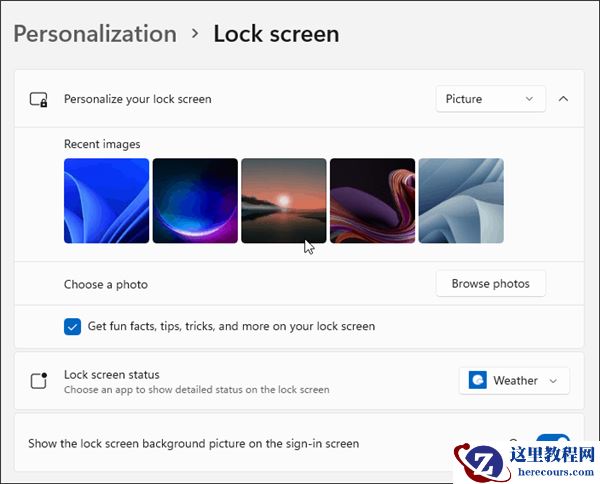Click the lock screen monitor icon
This screenshot has height=484, width=600.
(x=38, y=99)
